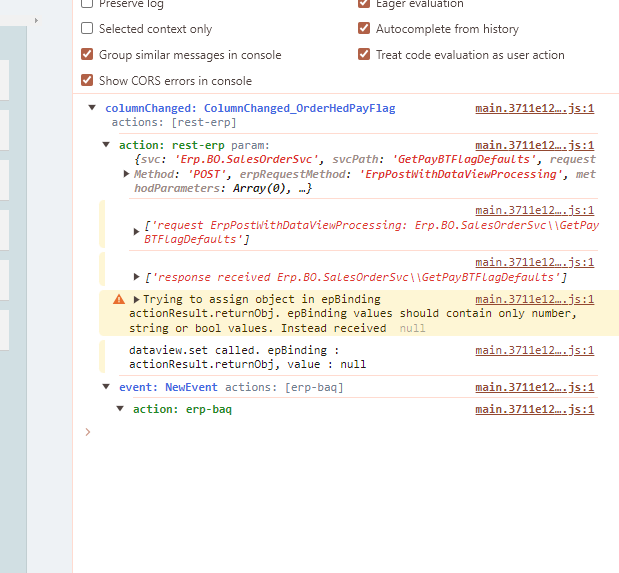Click the 'Erp.BO.SalesOrderSvc' svc value
This screenshot has height=573, width=619.
246,159
